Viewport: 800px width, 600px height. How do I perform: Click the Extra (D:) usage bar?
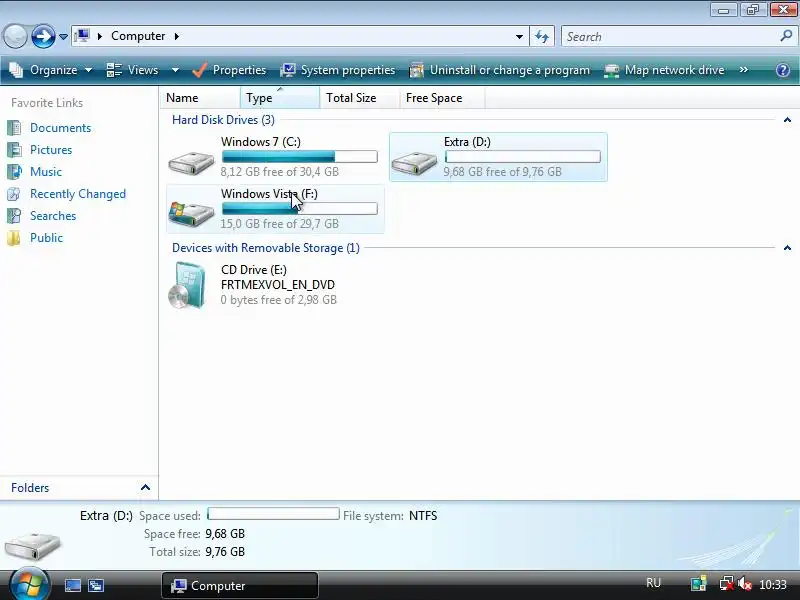click(x=522, y=157)
